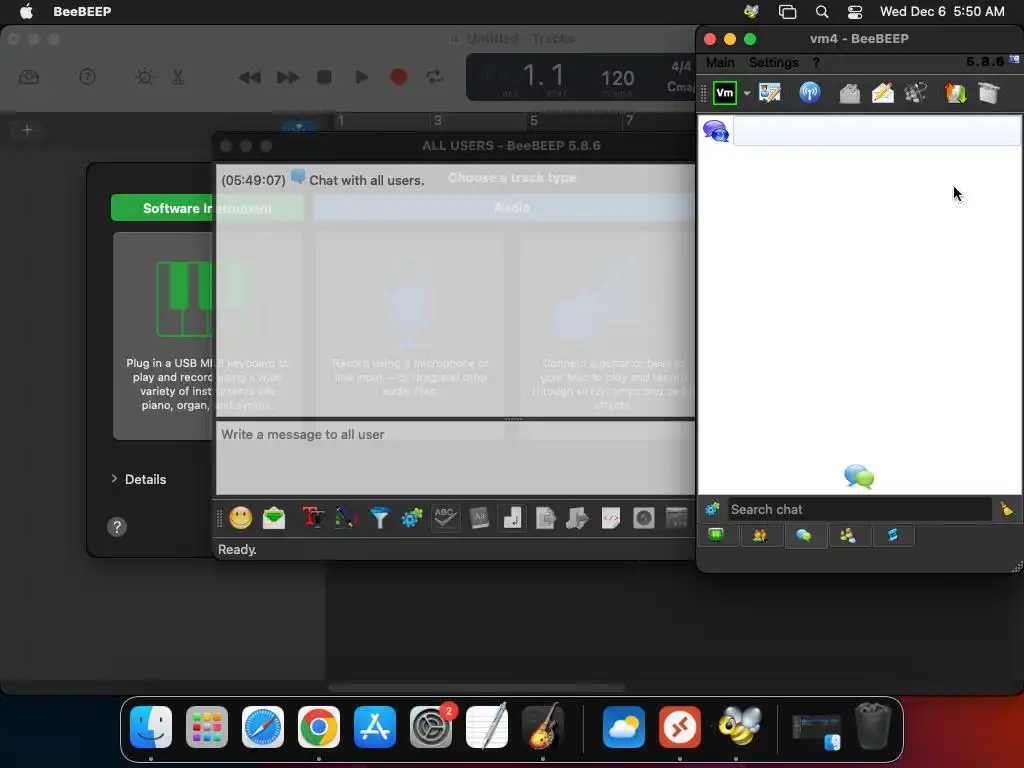Open chat settings gears in ALL USERS window
The image size is (1024, 768).
click(x=412, y=519)
